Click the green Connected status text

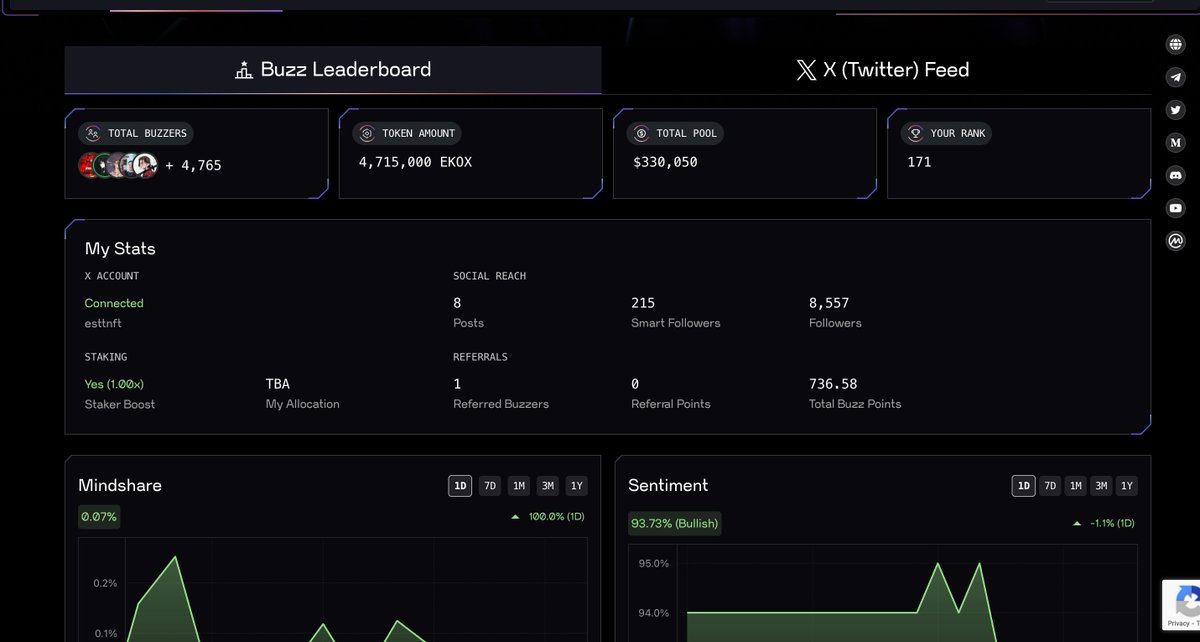coord(114,303)
